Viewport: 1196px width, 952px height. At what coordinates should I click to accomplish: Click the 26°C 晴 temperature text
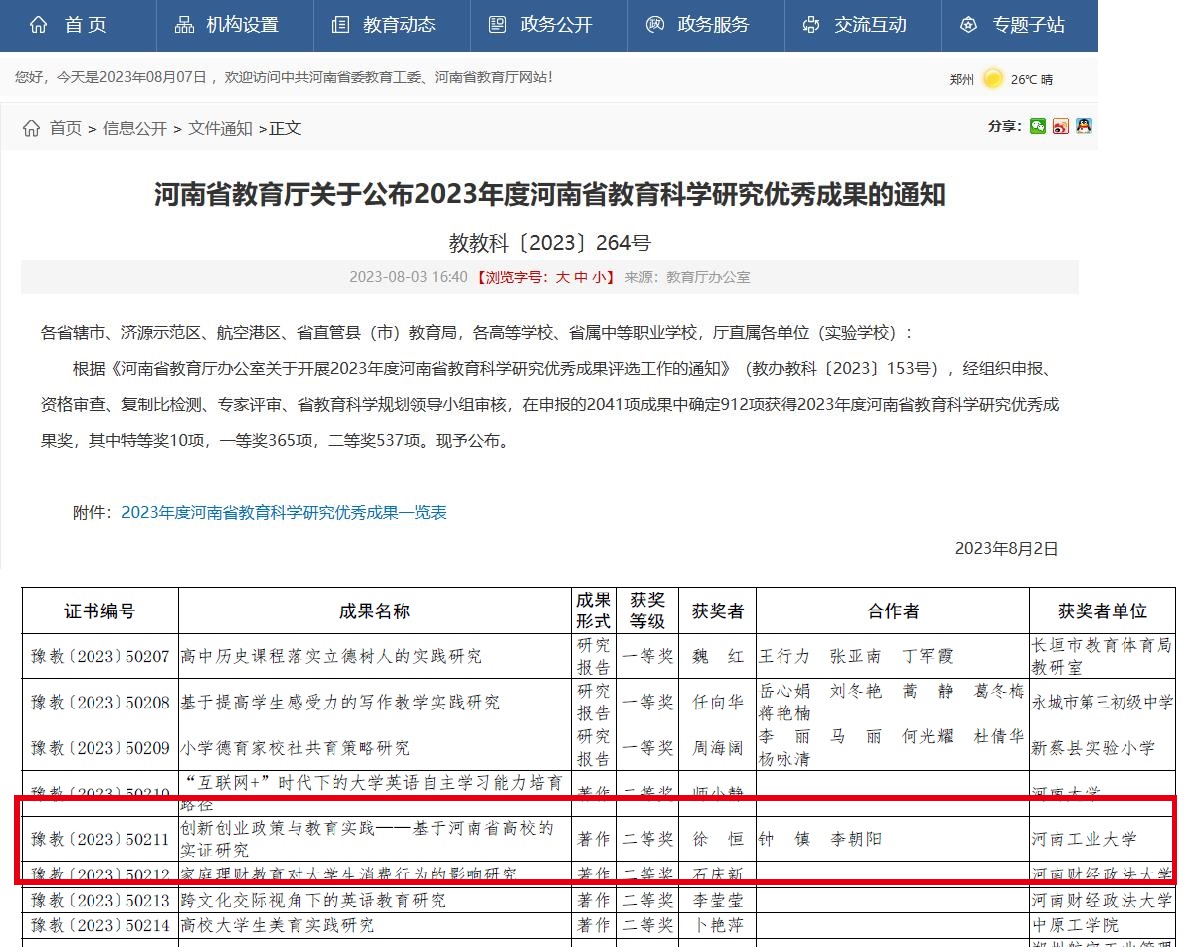point(1032,79)
